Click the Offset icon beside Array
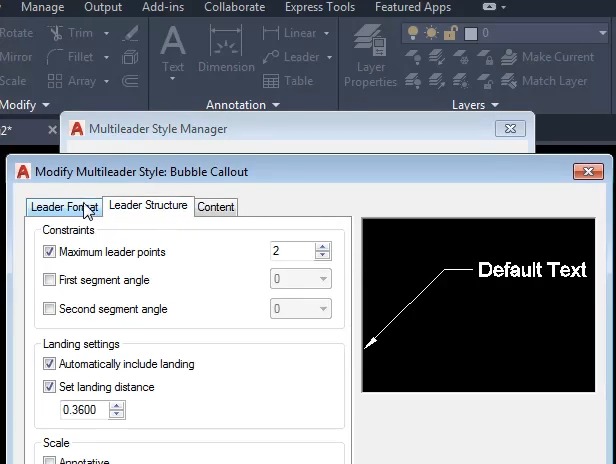This screenshot has width=616, height=464. click(130, 81)
